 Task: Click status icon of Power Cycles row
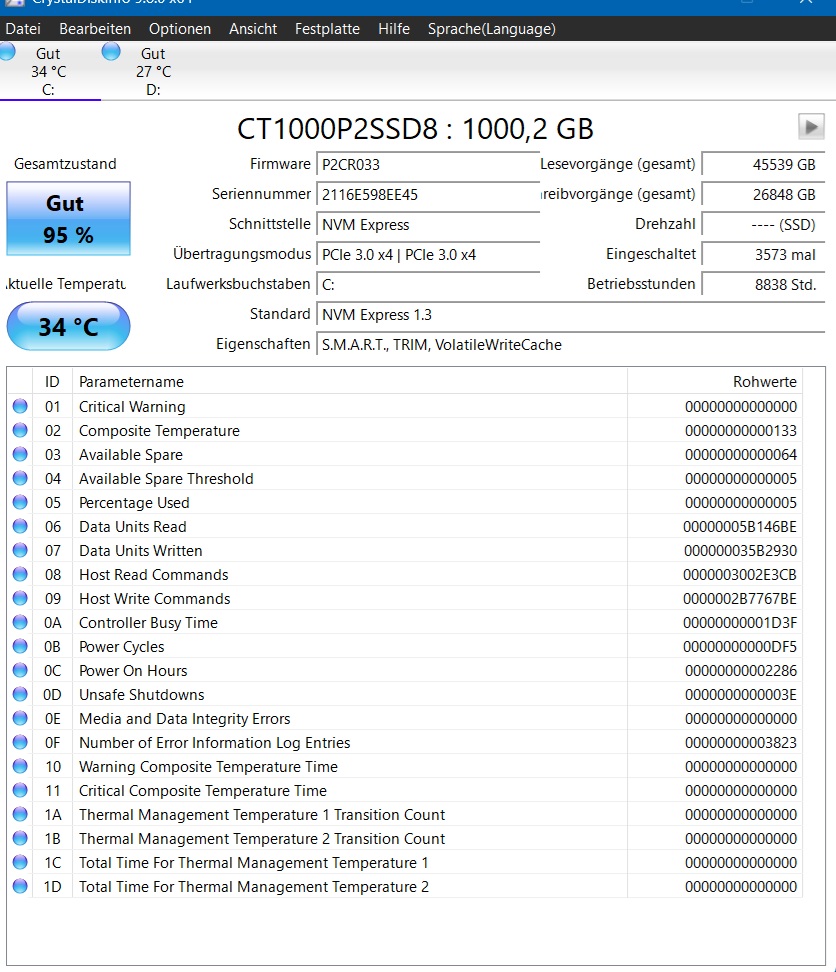click(20, 646)
